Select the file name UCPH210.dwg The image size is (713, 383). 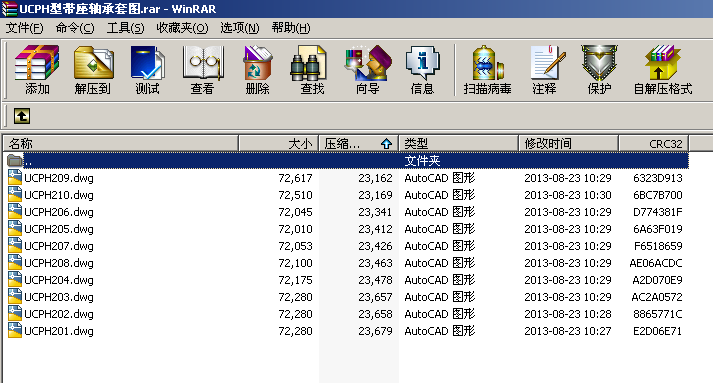point(59,195)
